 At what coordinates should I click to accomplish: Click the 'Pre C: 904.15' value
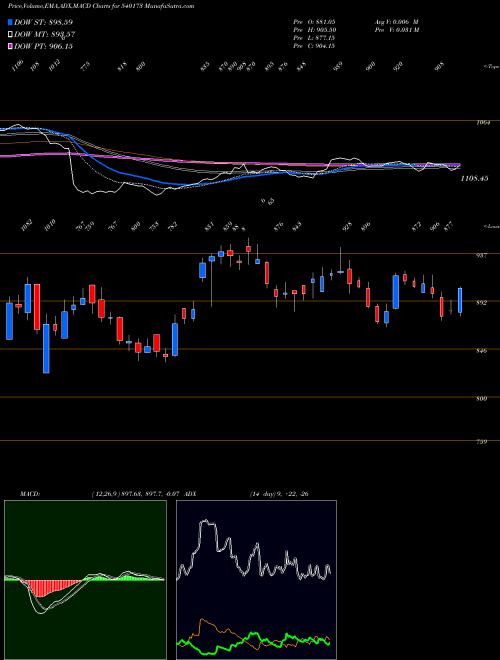pyautogui.click(x=314, y=46)
